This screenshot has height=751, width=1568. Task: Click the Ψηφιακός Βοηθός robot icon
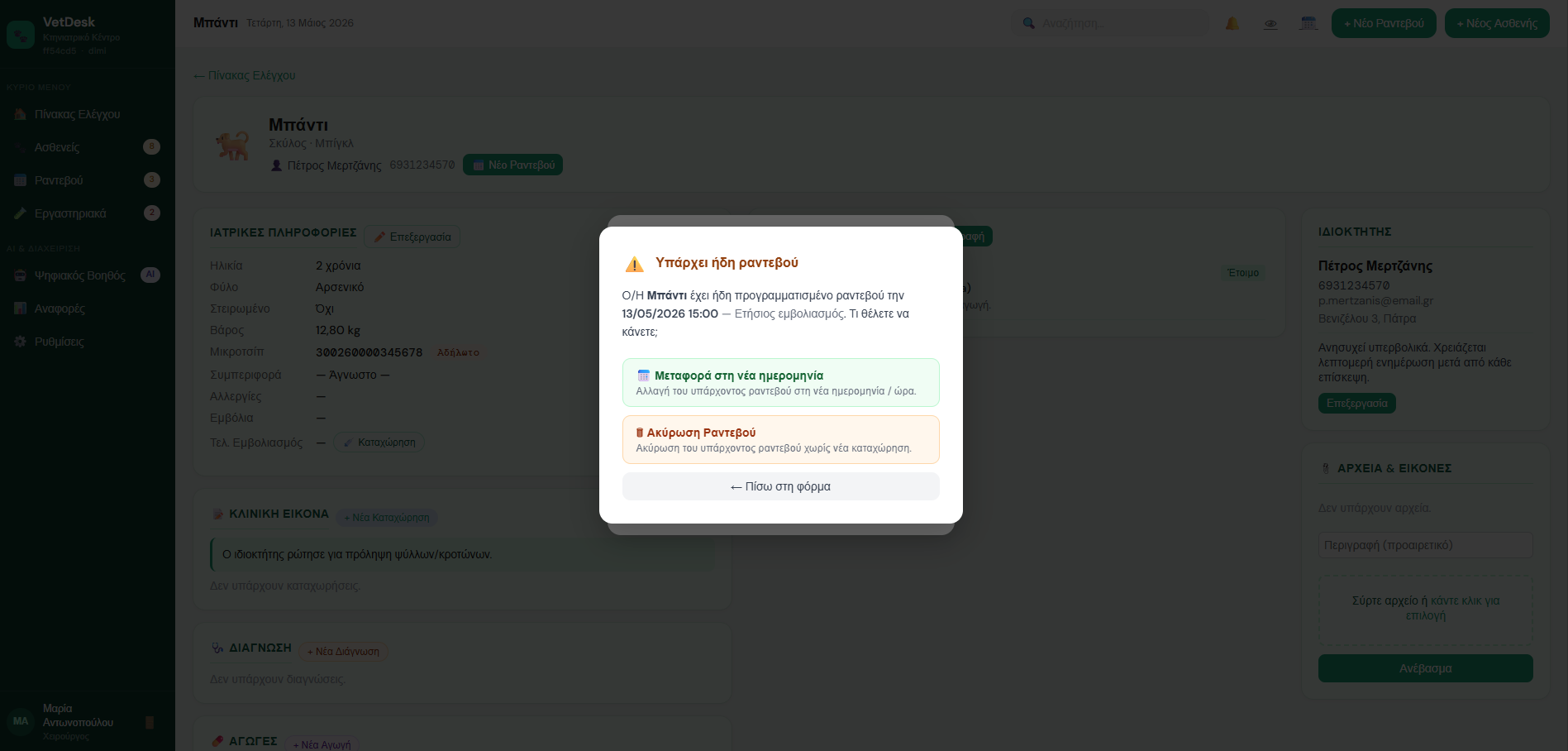click(x=20, y=275)
